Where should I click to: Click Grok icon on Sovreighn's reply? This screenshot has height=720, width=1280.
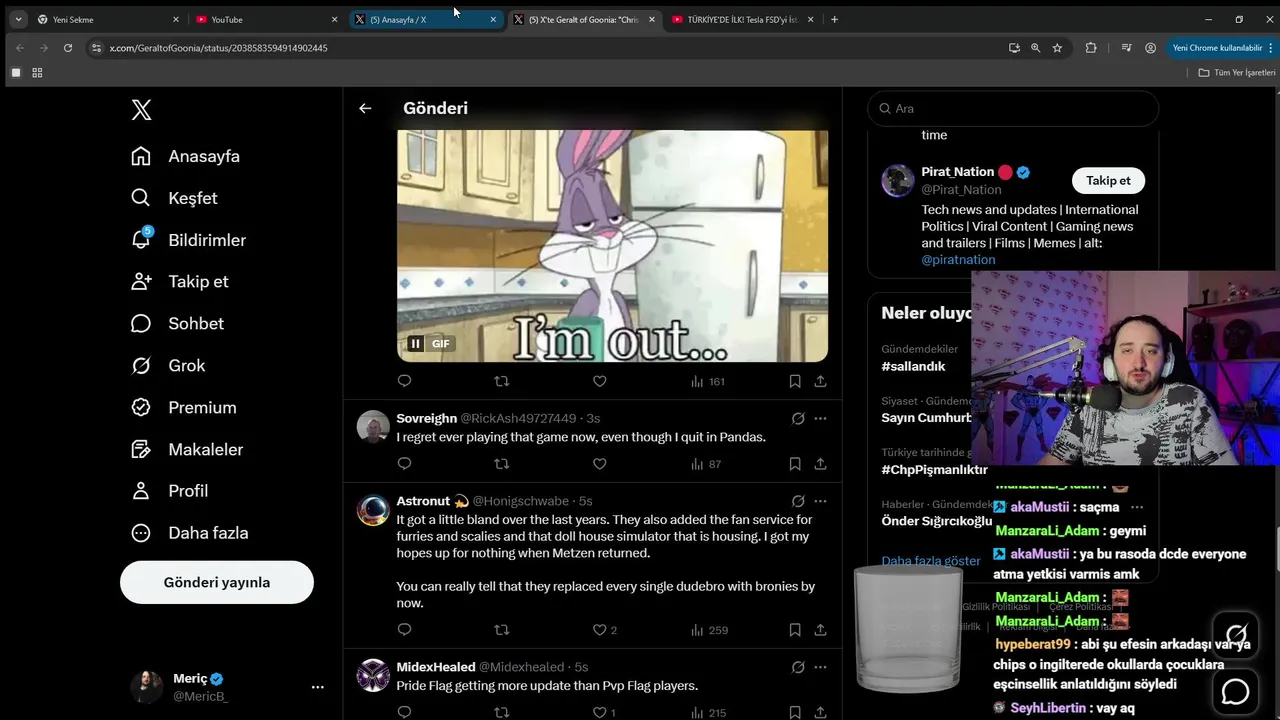point(798,418)
